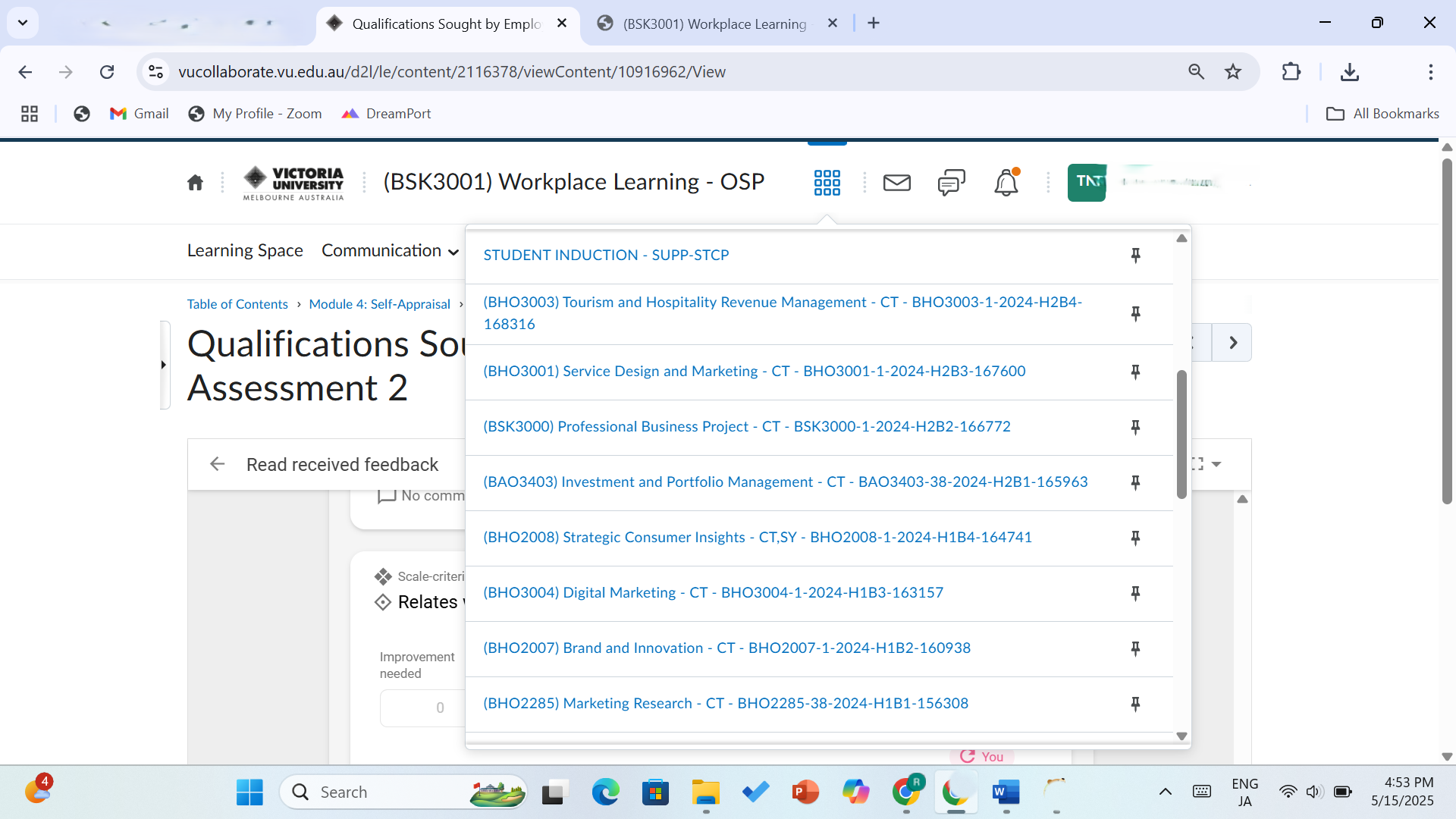Bookmark this page with star
The width and height of the screenshot is (1456, 819).
(1233, 72)
